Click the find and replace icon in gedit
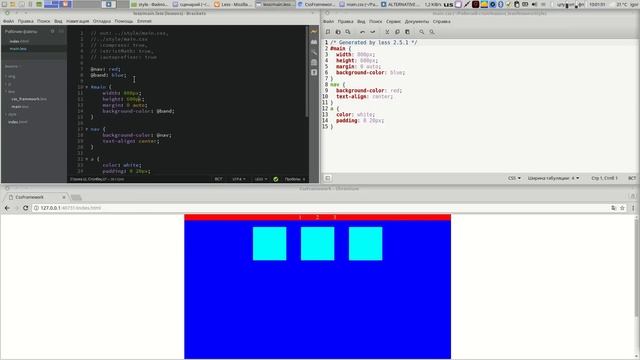 [x=432, y=32]
